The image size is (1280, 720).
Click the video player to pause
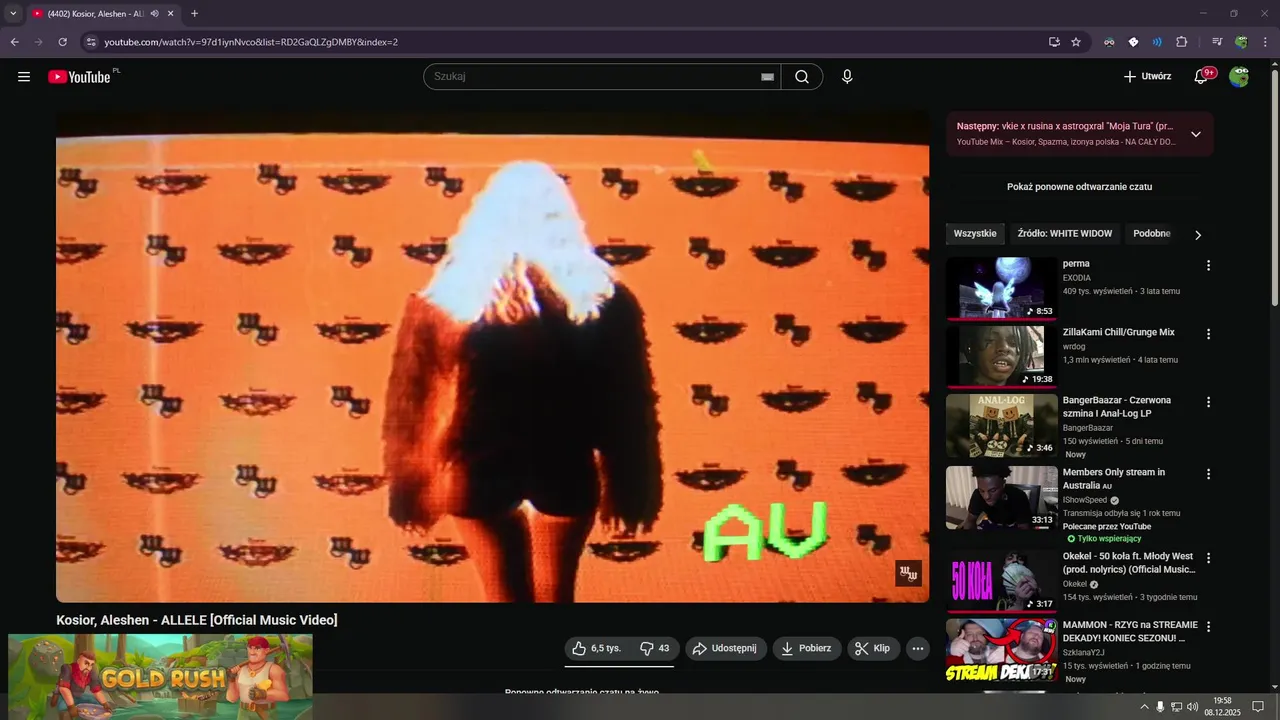click(x=492, y=356)
